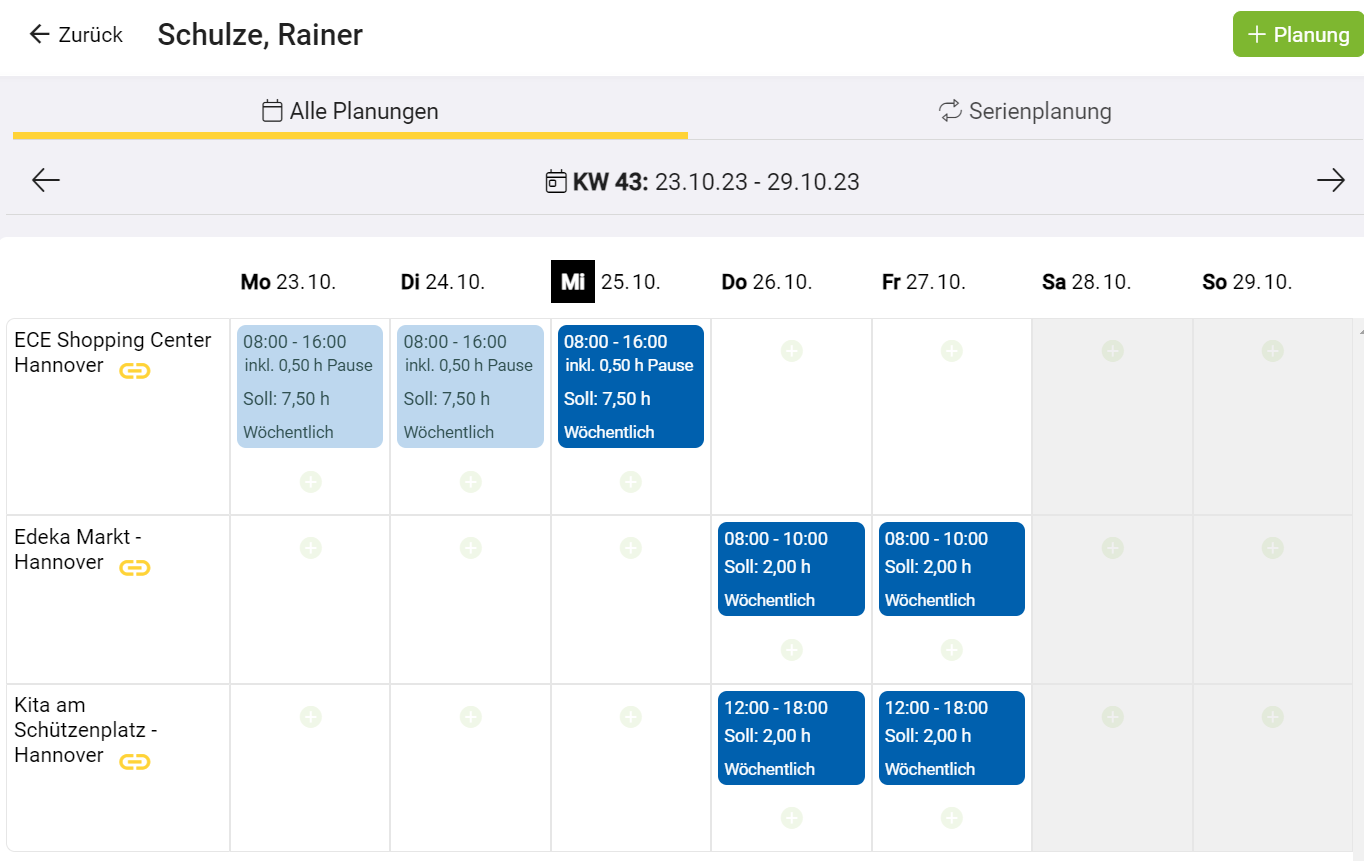This screenshot has width=1364, height=861.
Task: Advance to the next calendar week
Action: (x=1330, y=180)
